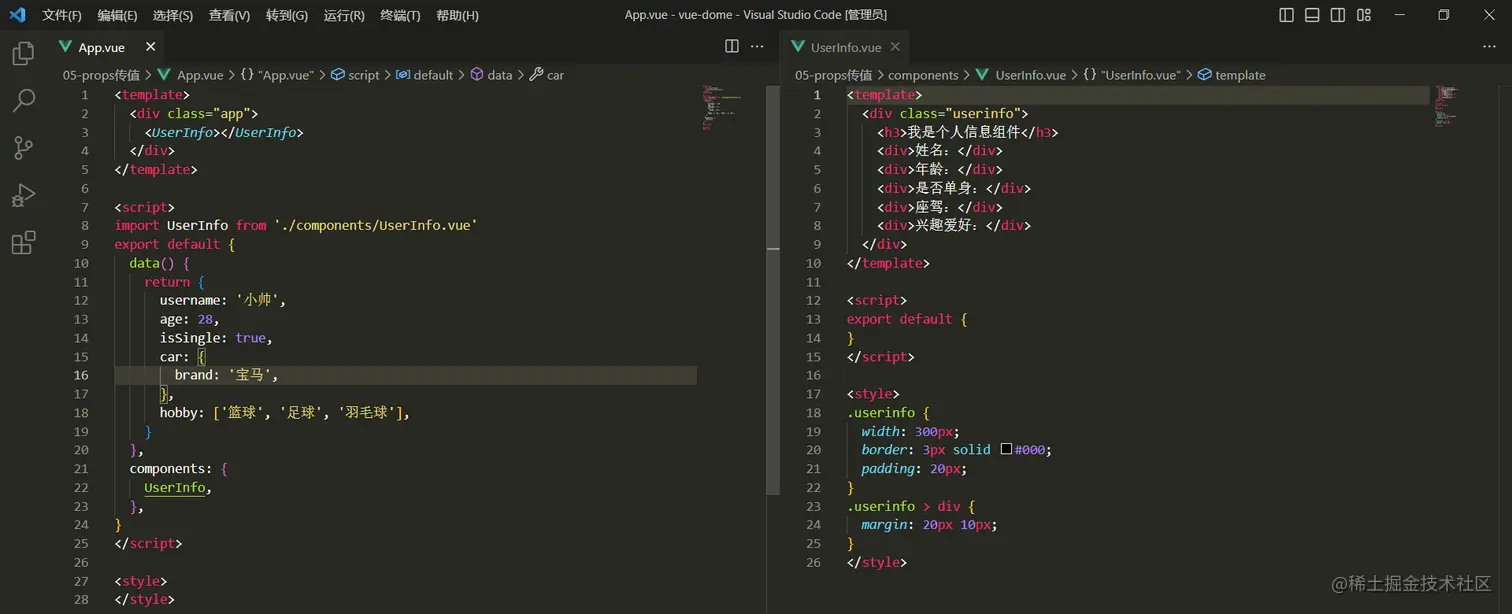Image resolution: width=1512 pixels, height=614 pixels.
Task: Click the components breadcrumb segment
Action: [x=923, y=75]
